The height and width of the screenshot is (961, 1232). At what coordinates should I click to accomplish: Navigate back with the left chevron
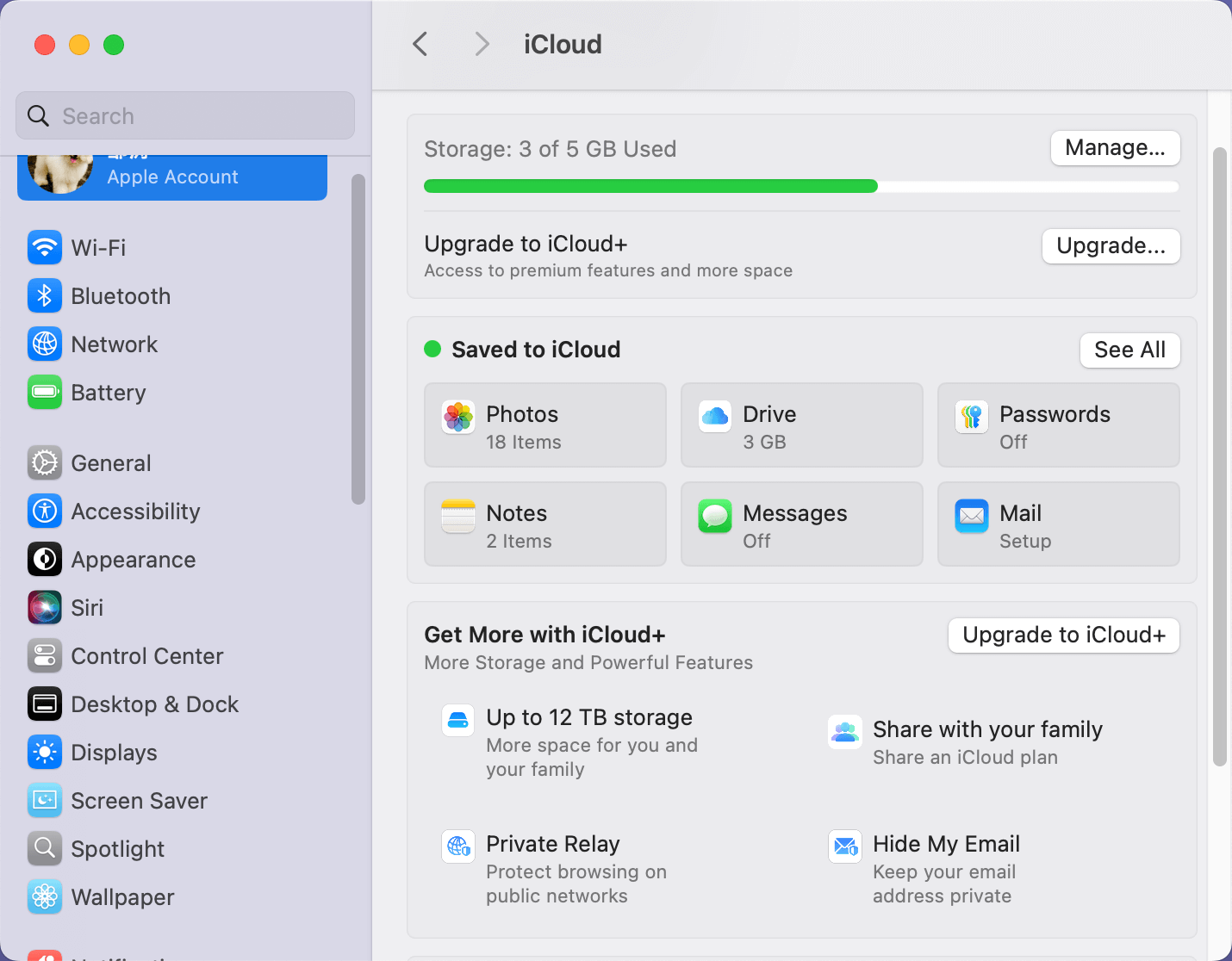coord(420,45)
